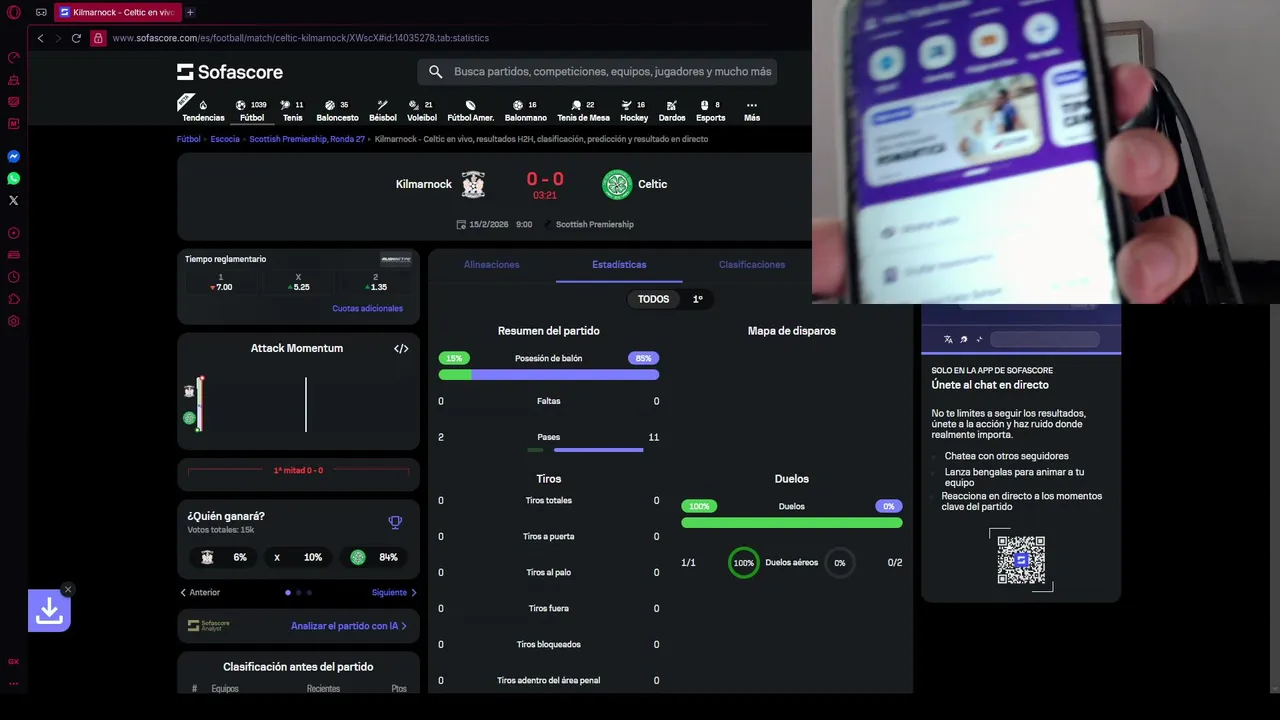Image resolution: width=1280 pixels, height=720 pixels.
Task: Click odds 1.35 for away win
Action: tap(375, 282)
